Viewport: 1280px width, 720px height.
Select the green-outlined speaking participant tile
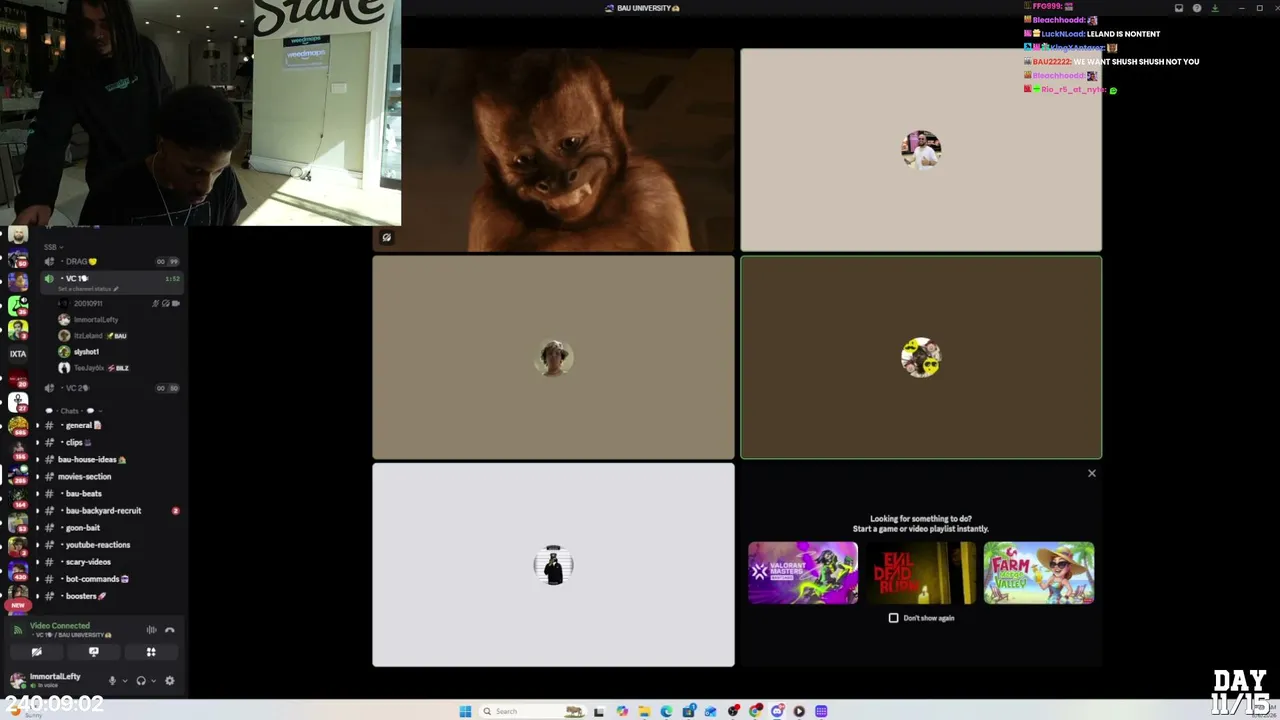(x=921, y=358)
